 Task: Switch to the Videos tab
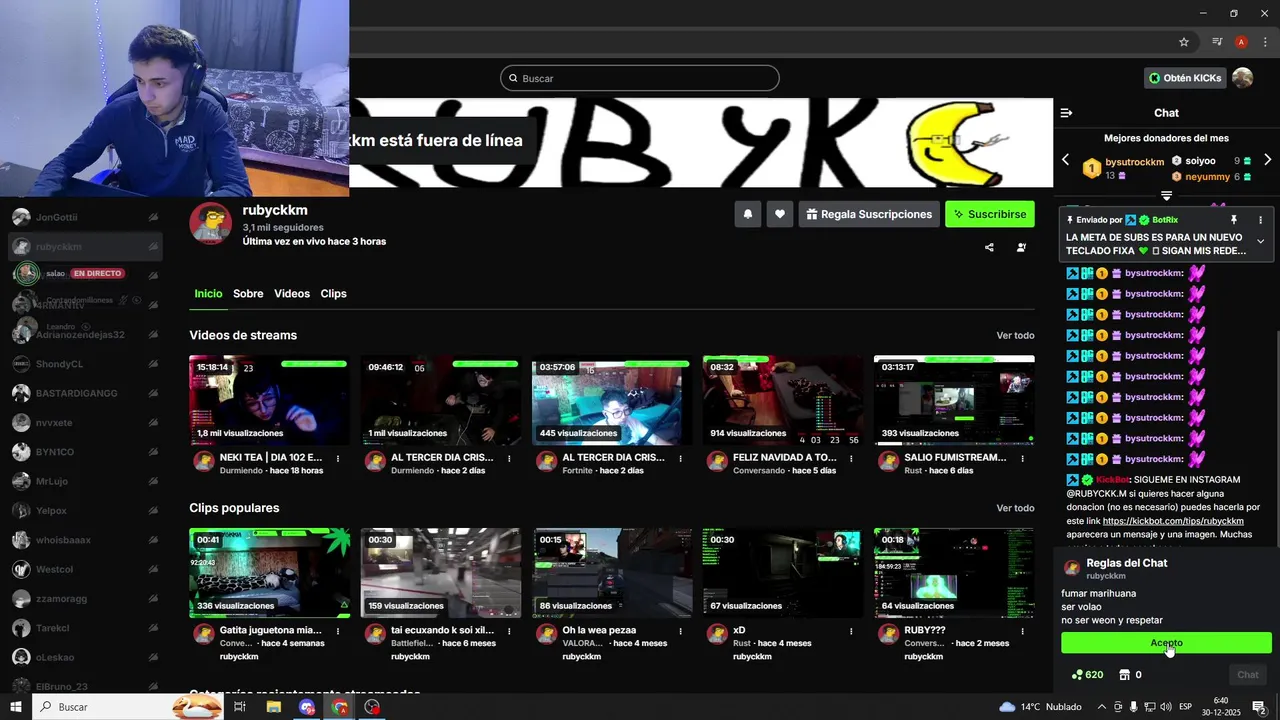pyautogui.click(x=292, y=294)
